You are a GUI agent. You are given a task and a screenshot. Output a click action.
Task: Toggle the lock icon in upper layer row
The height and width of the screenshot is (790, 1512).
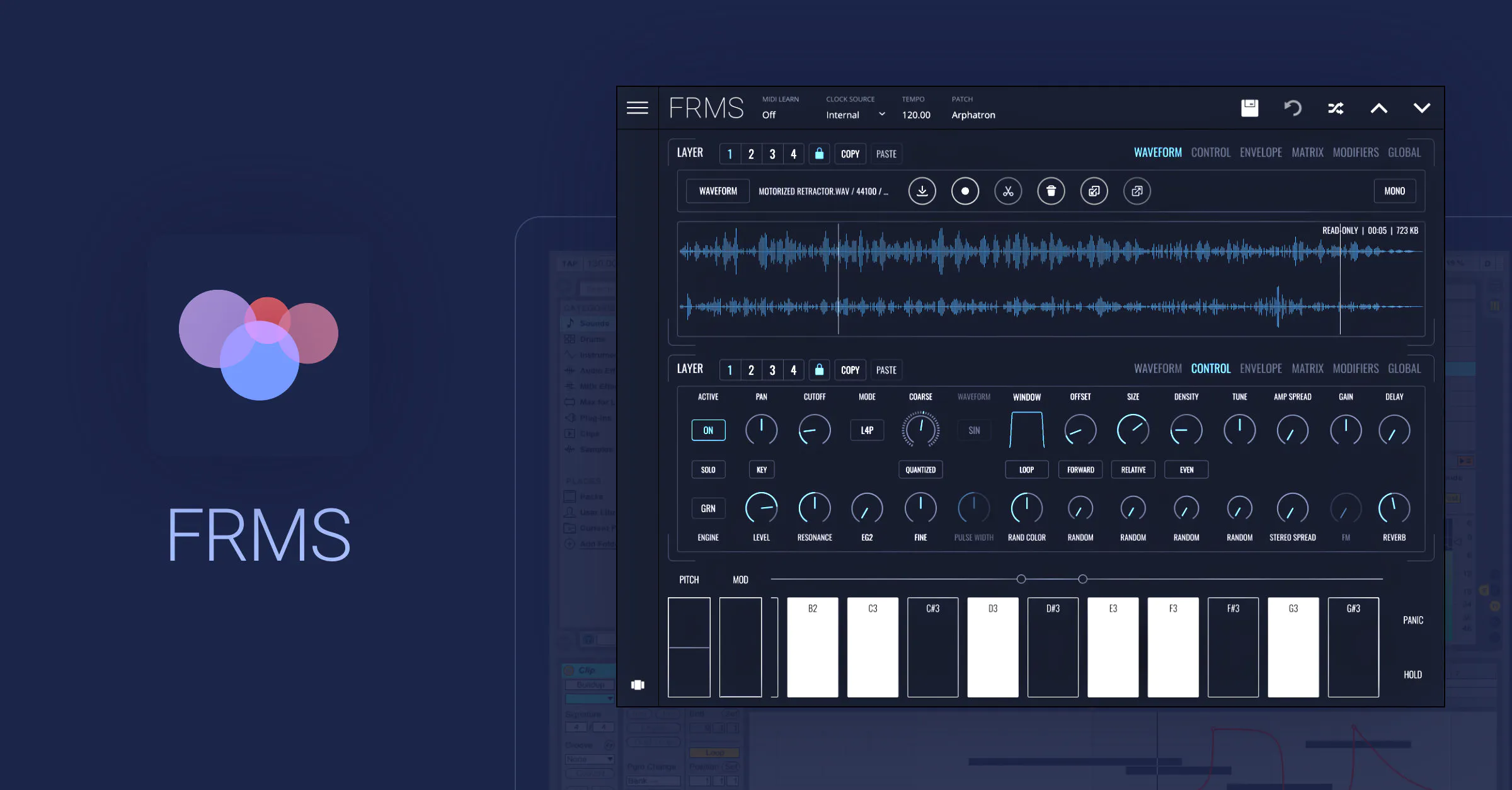(819, 154)
